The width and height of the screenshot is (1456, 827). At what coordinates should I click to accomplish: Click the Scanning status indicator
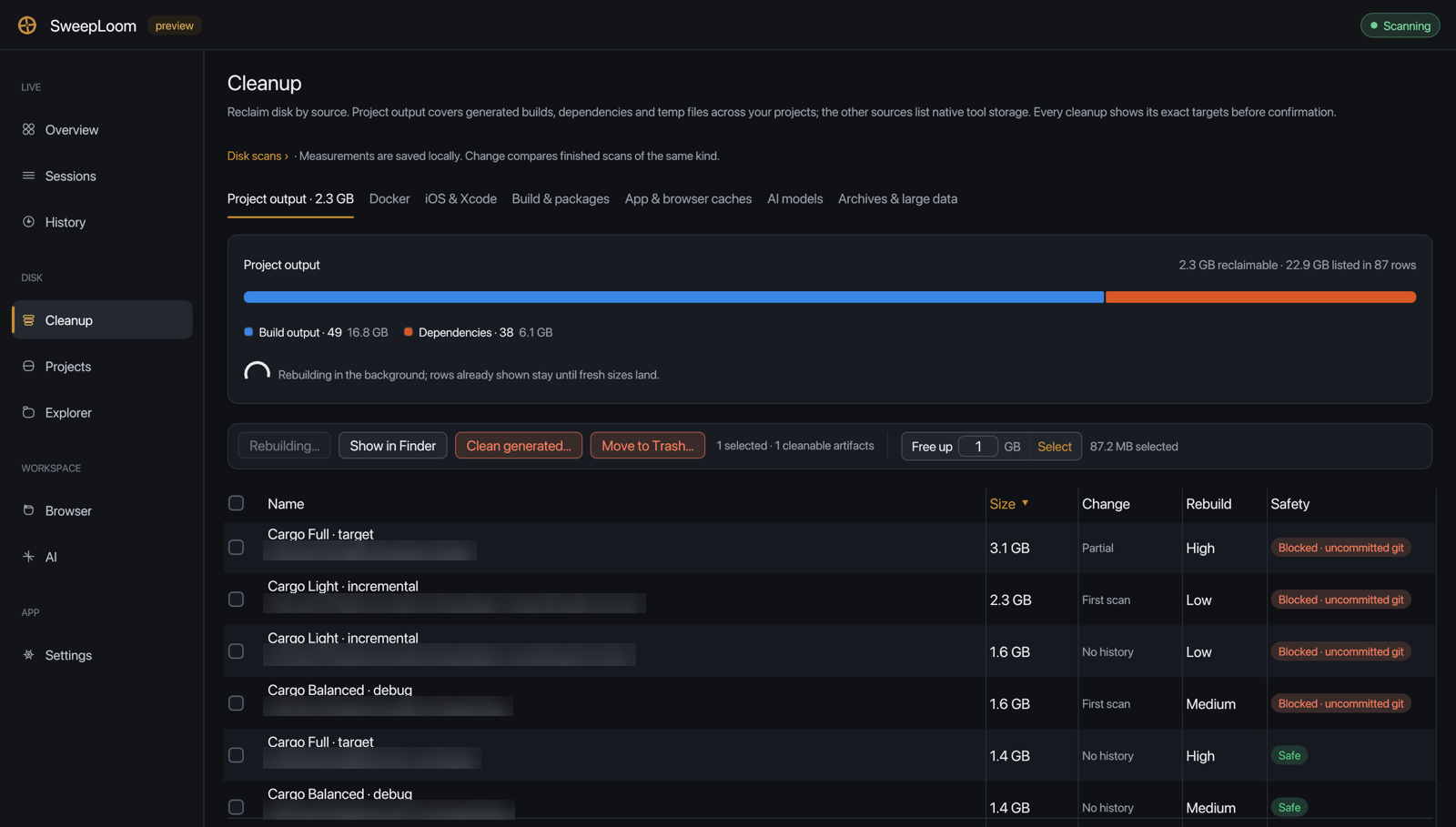pos(1400,25)
